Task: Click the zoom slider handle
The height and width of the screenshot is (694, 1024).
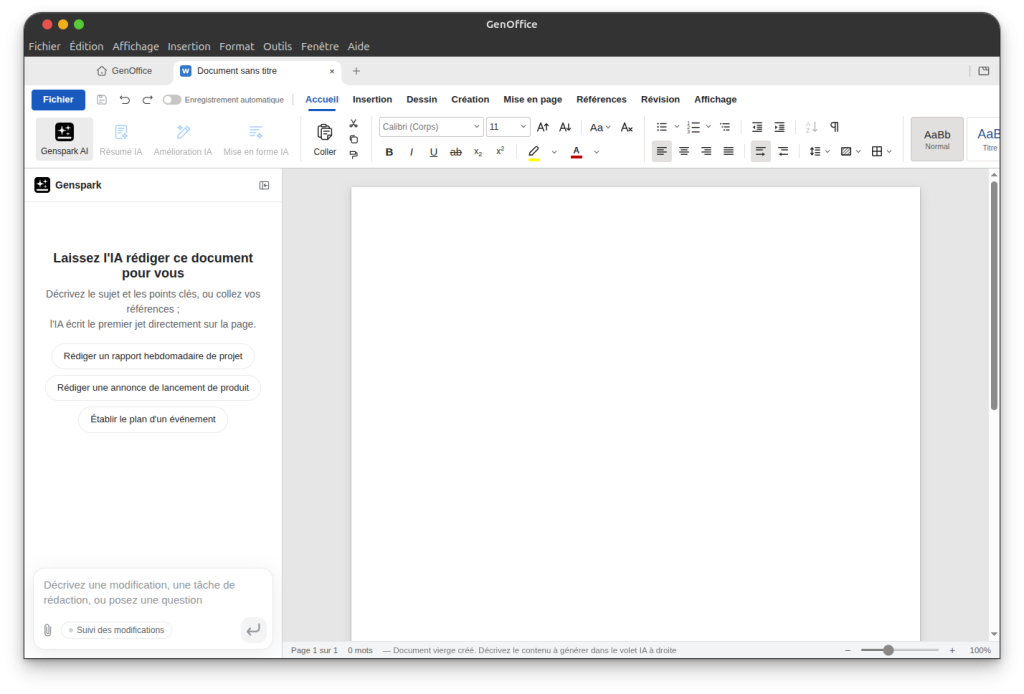Action: [888, 651]
